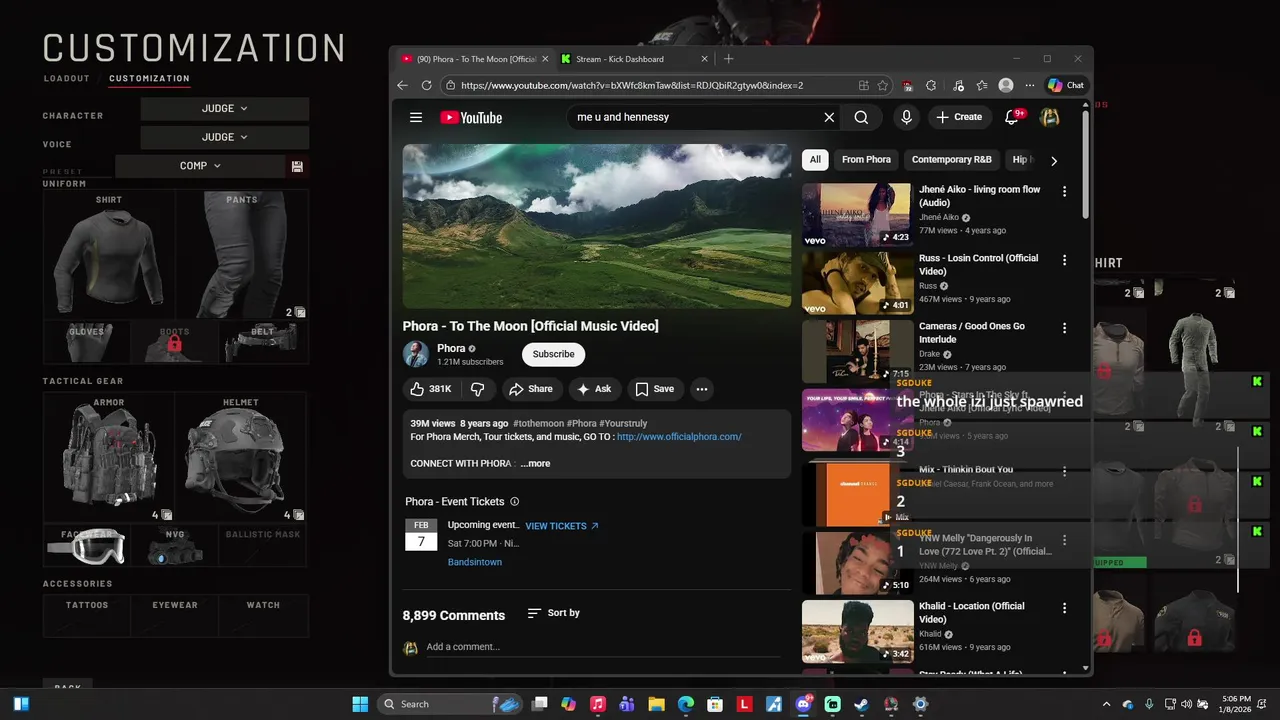Refresh the YouTube page
Viewport: 1280px width, 720px height.
427,85
